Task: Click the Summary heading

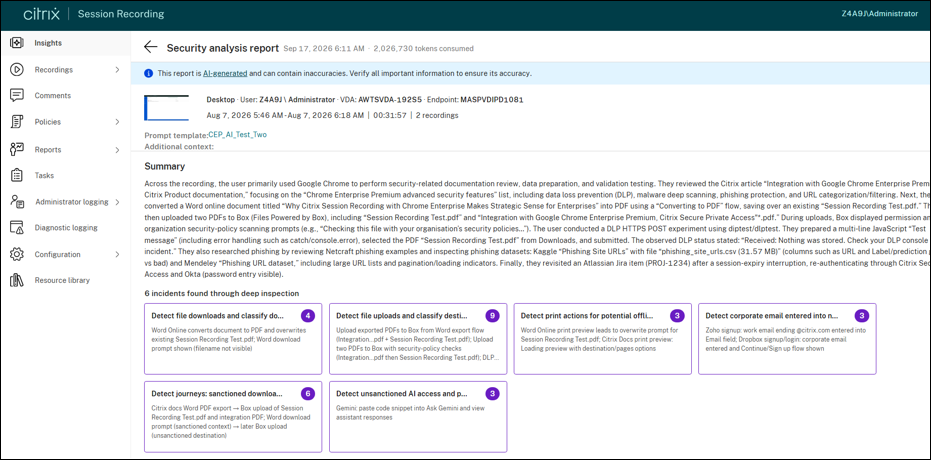Action: pos(164,166)
